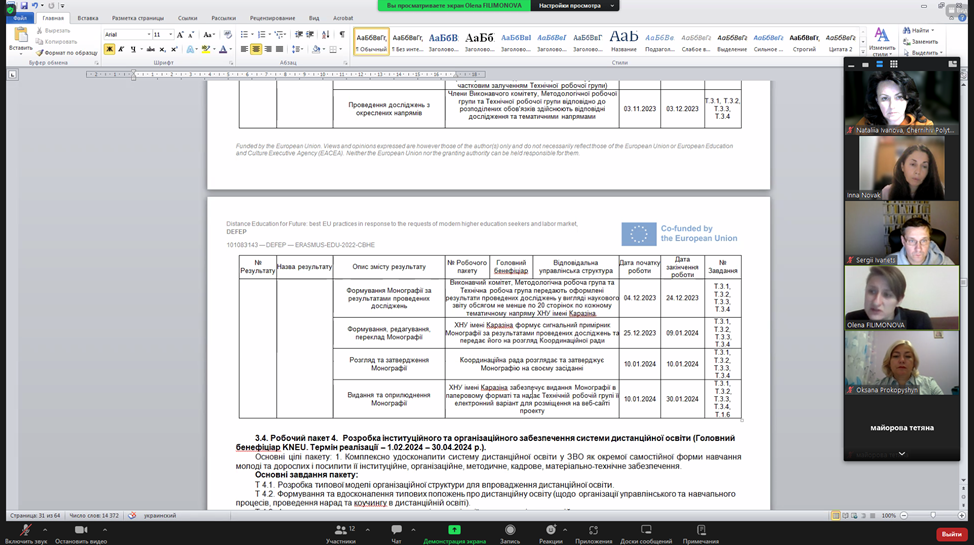This screenshot has height=545, width=974.
Task: Open Доски сообщений whiteboards icon
Action: 646,529
